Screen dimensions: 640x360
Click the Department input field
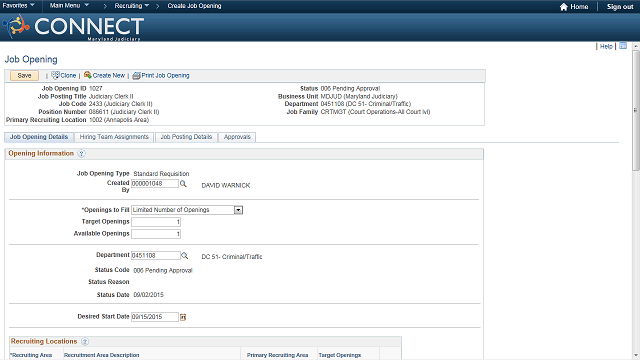156,256
